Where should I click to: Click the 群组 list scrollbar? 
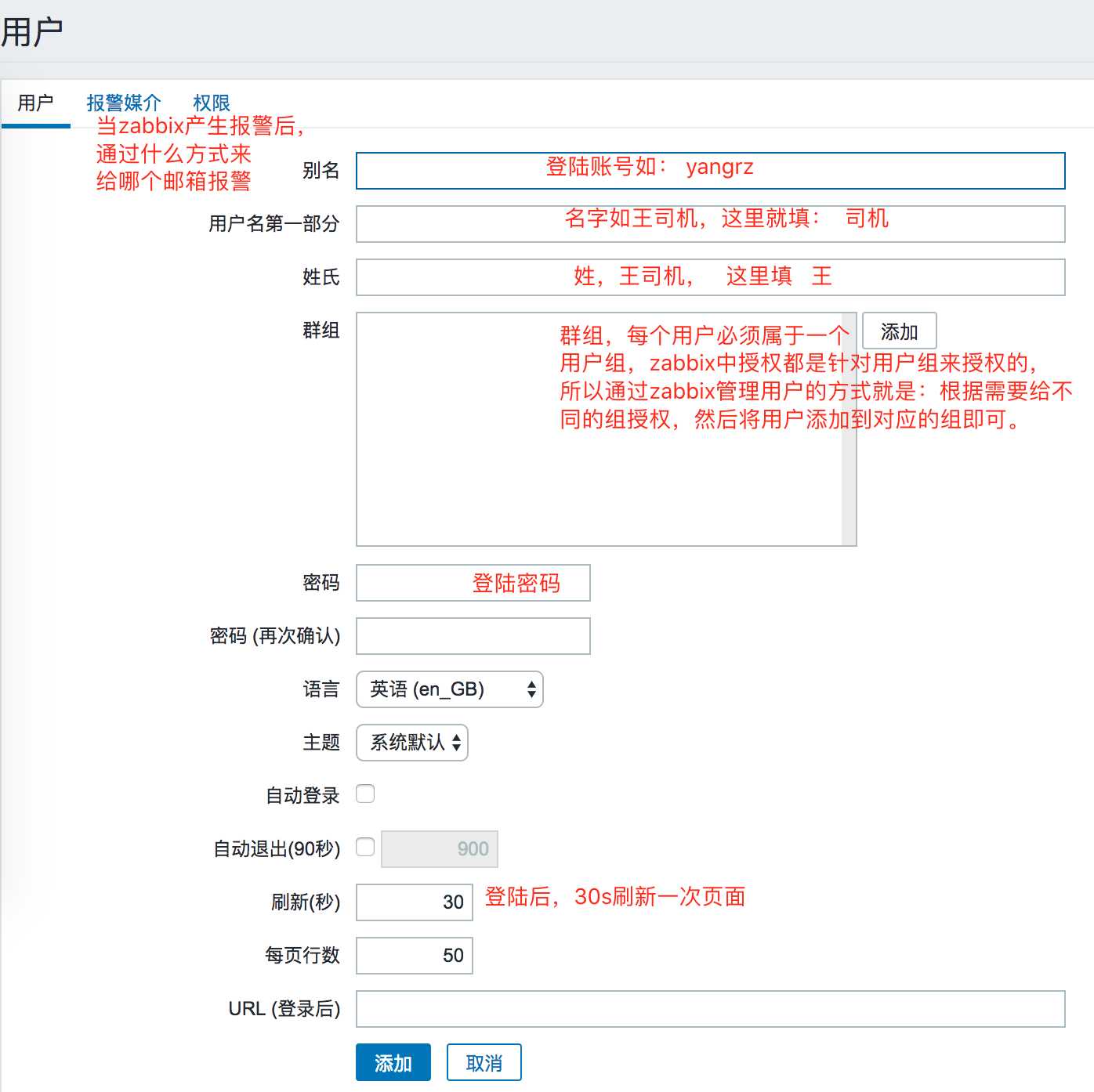coord(849,429)
